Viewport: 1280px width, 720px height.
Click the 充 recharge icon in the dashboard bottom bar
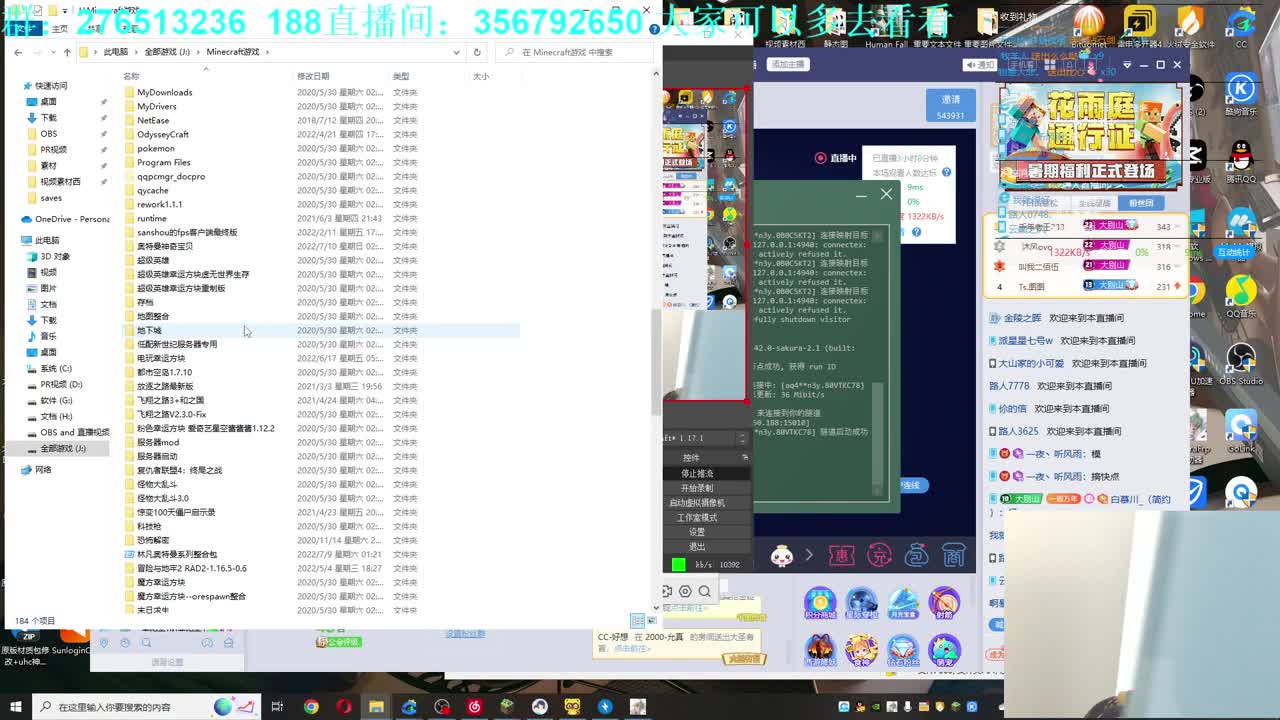coord(879,555)
